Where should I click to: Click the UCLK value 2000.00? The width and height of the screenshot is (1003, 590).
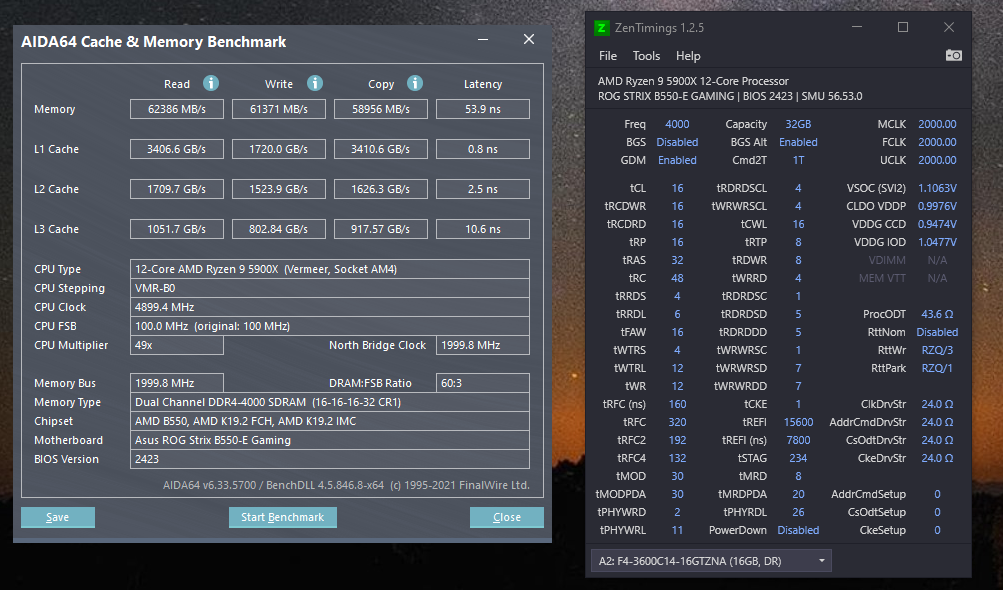click(x=937, y=160)
